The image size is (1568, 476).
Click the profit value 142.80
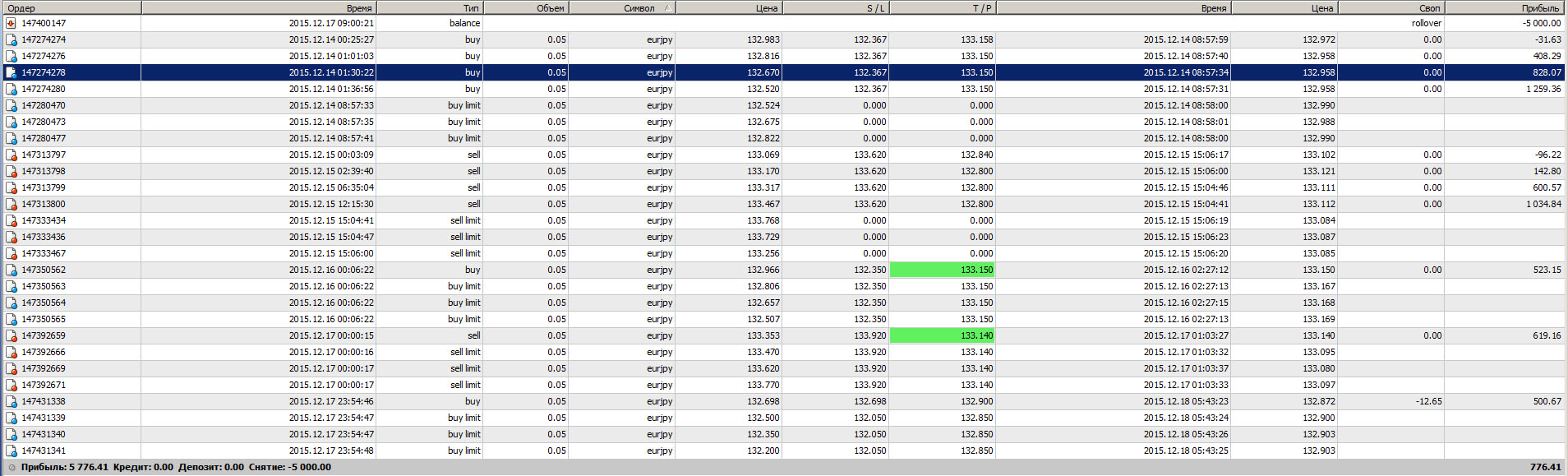tap(1547, 171)
